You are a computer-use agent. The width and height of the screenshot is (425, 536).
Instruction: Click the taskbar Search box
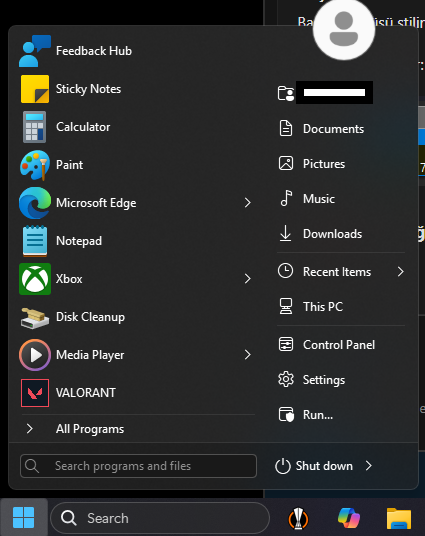tap(160, 518)
